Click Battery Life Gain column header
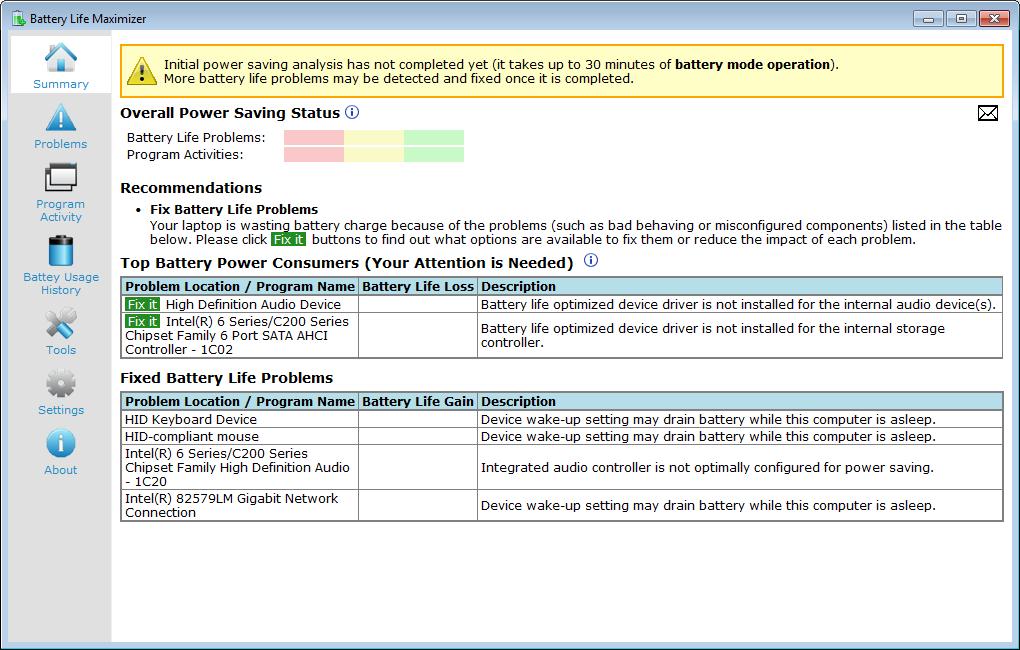The width and height of the screenshot is (1020, 650). 418,401
